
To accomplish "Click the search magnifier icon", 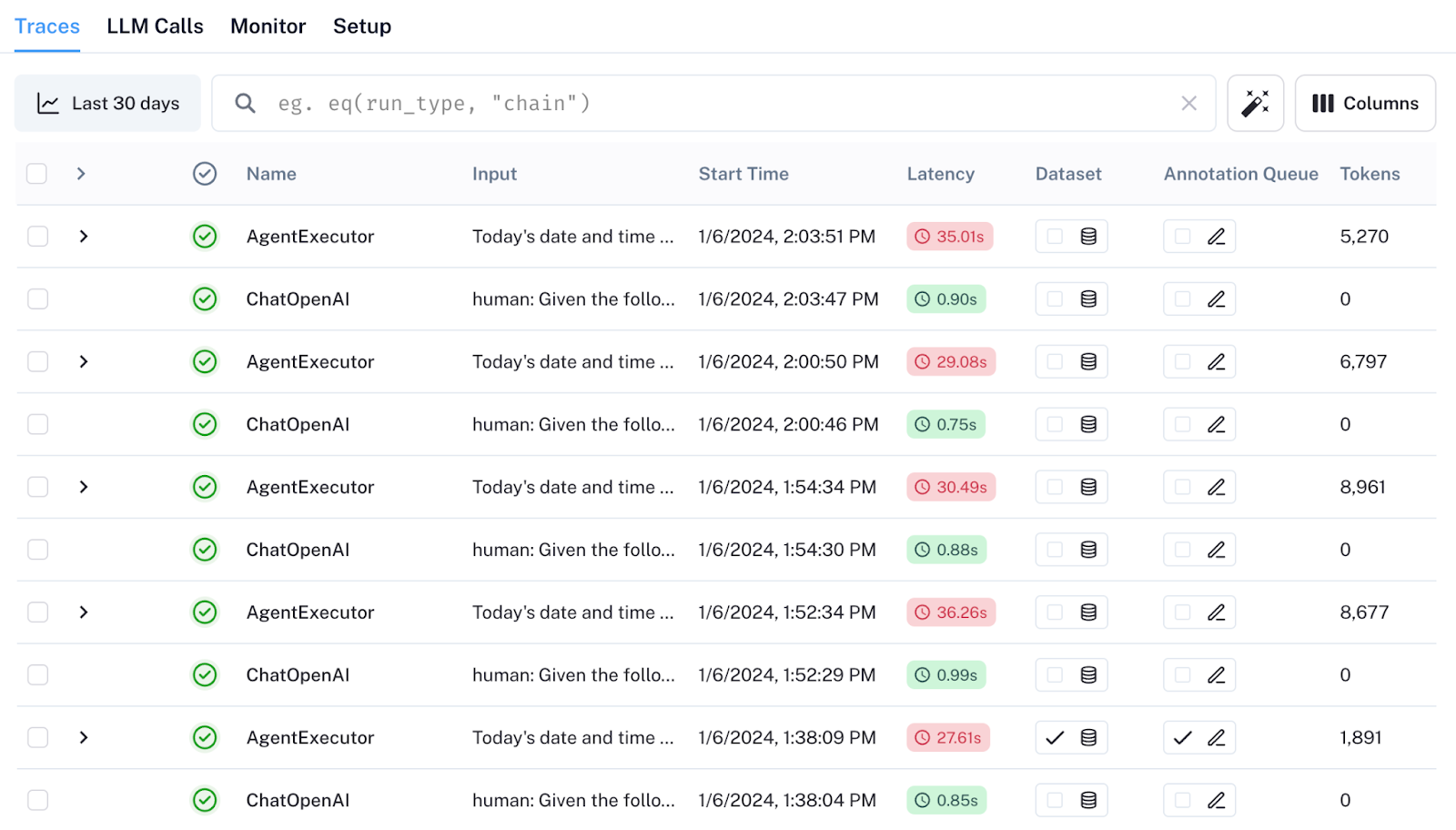I will (x=245, y=103).
